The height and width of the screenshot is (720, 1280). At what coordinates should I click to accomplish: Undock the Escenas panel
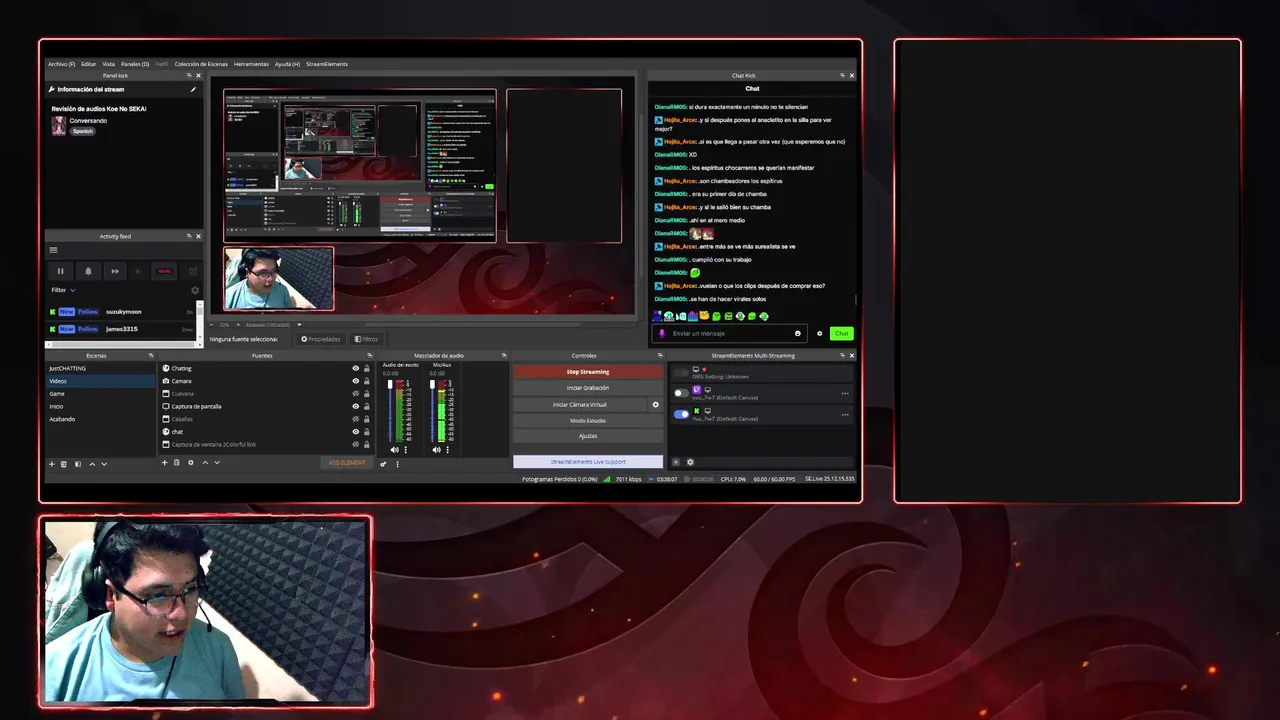click(x=151, y=355)
